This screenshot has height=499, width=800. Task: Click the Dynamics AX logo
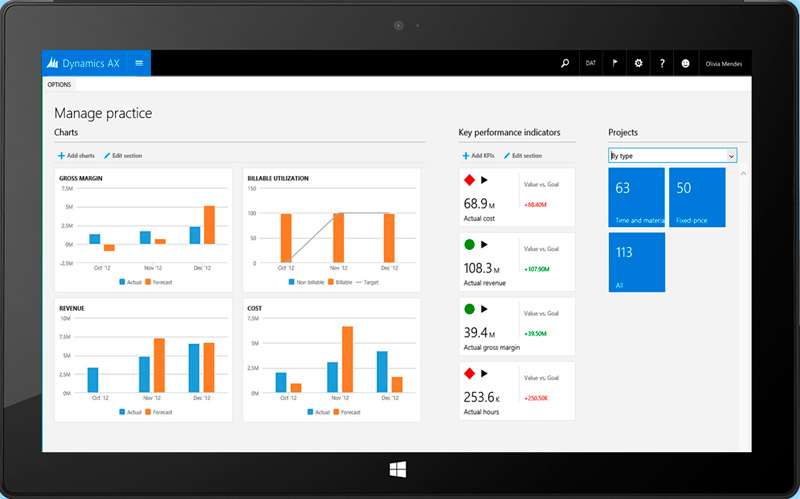point(85,63)
